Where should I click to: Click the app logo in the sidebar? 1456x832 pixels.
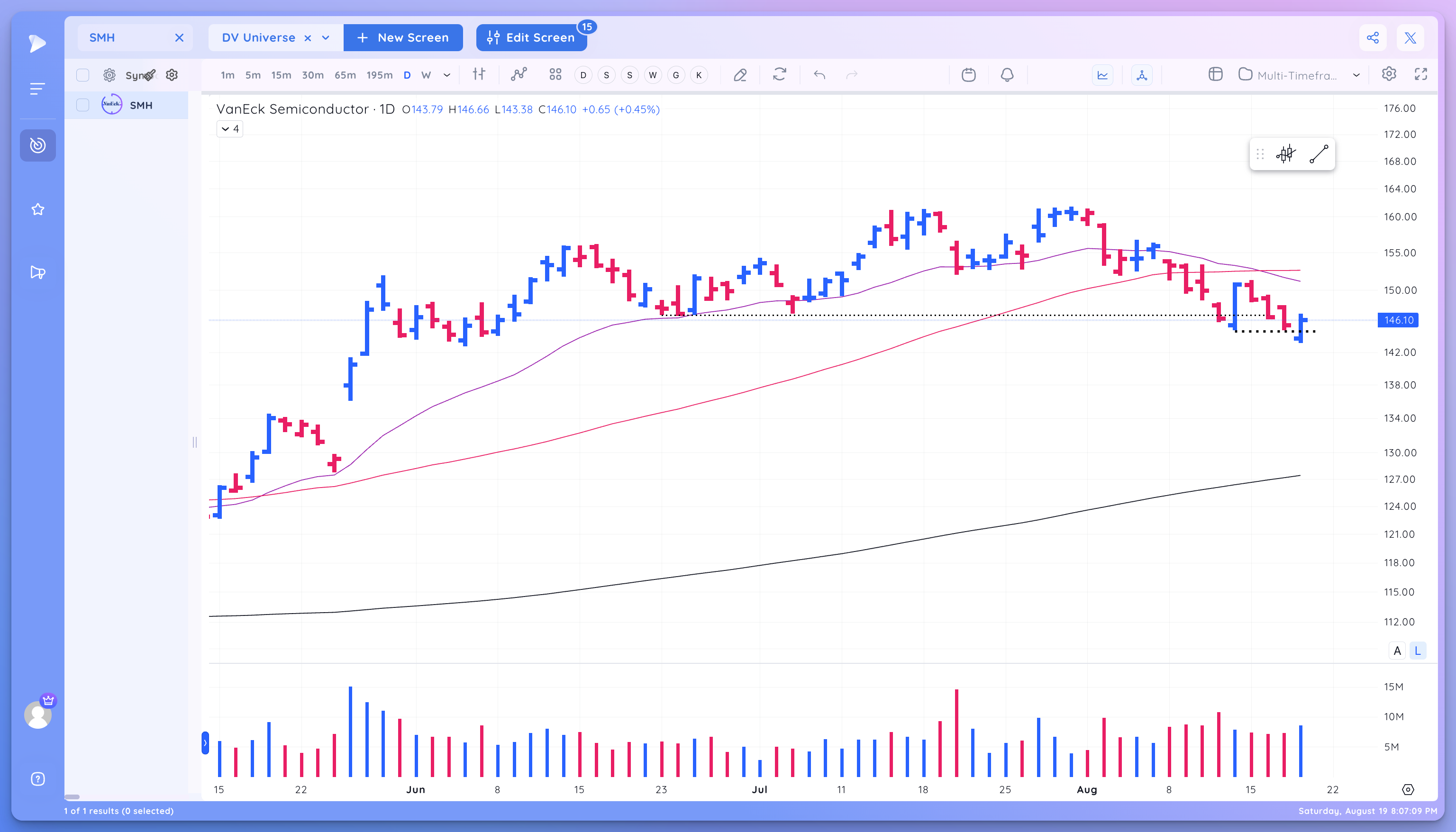click(x=37, y=44)
